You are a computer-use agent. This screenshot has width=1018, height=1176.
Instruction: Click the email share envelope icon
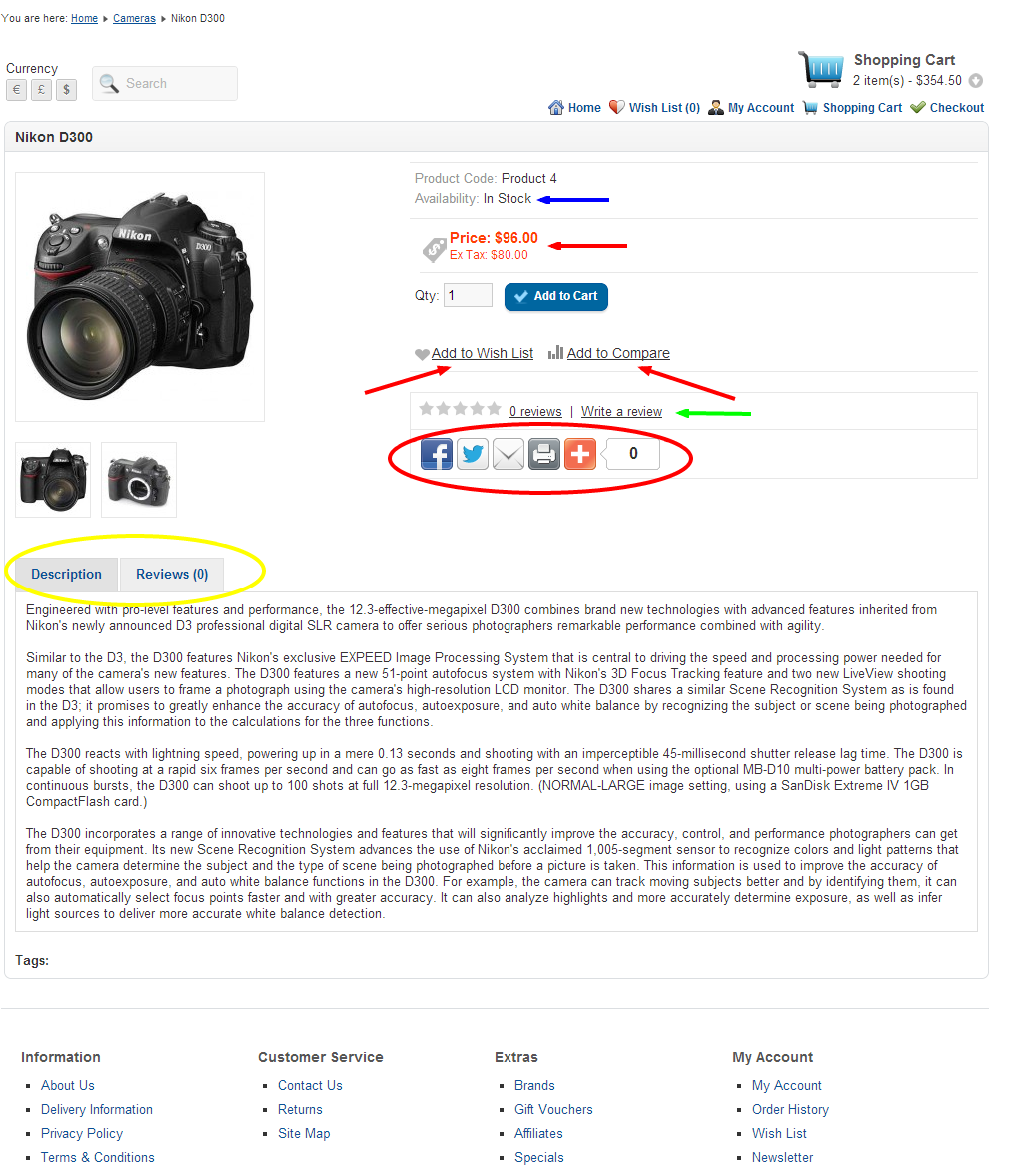509,454
